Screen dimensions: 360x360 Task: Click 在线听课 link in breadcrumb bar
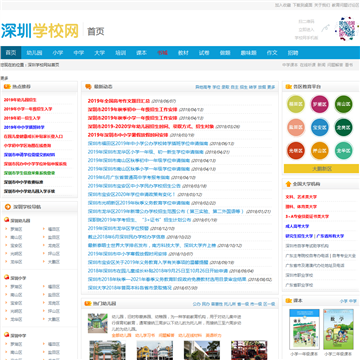307,65
